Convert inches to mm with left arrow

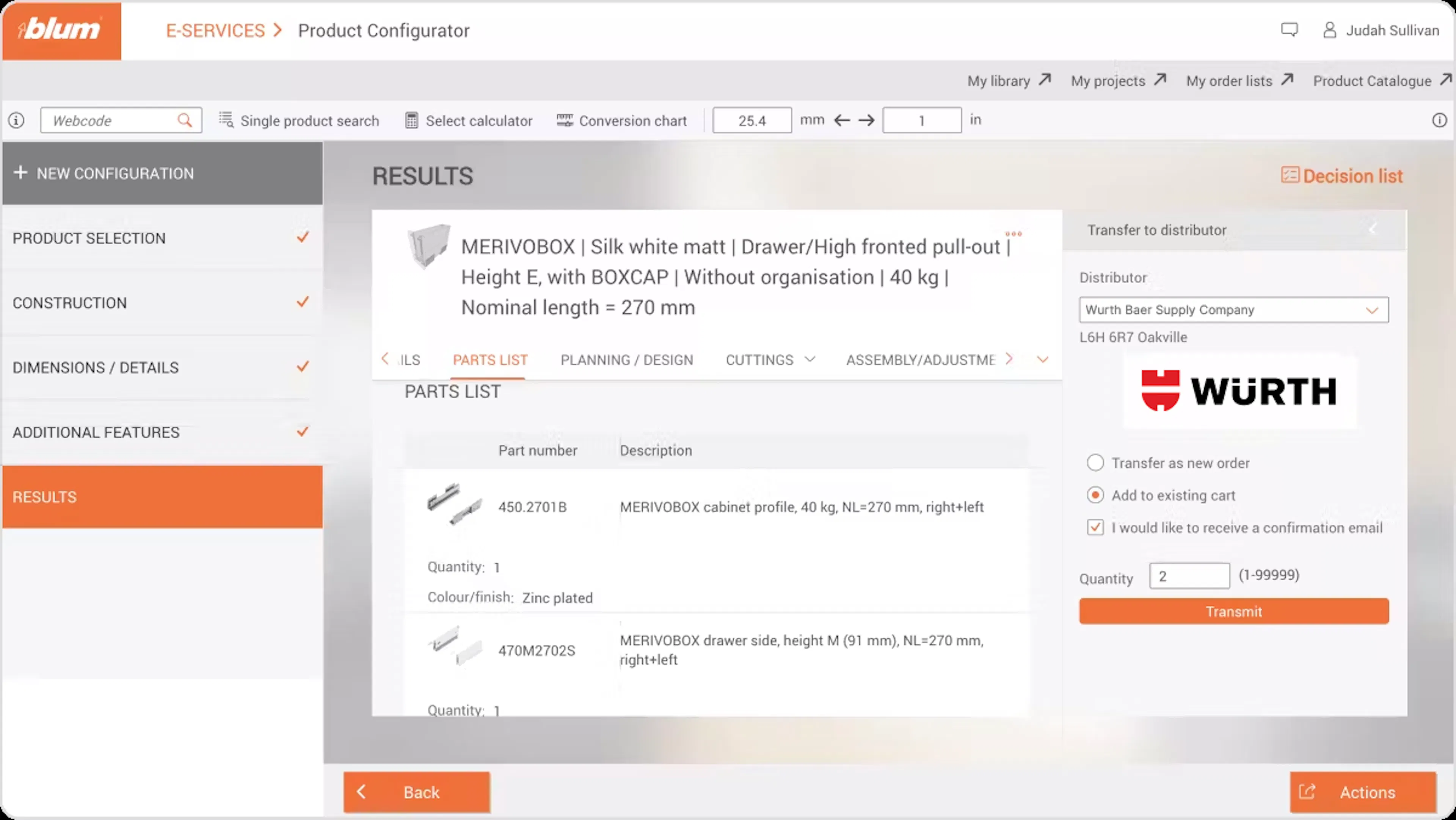(x=842, y=121)
